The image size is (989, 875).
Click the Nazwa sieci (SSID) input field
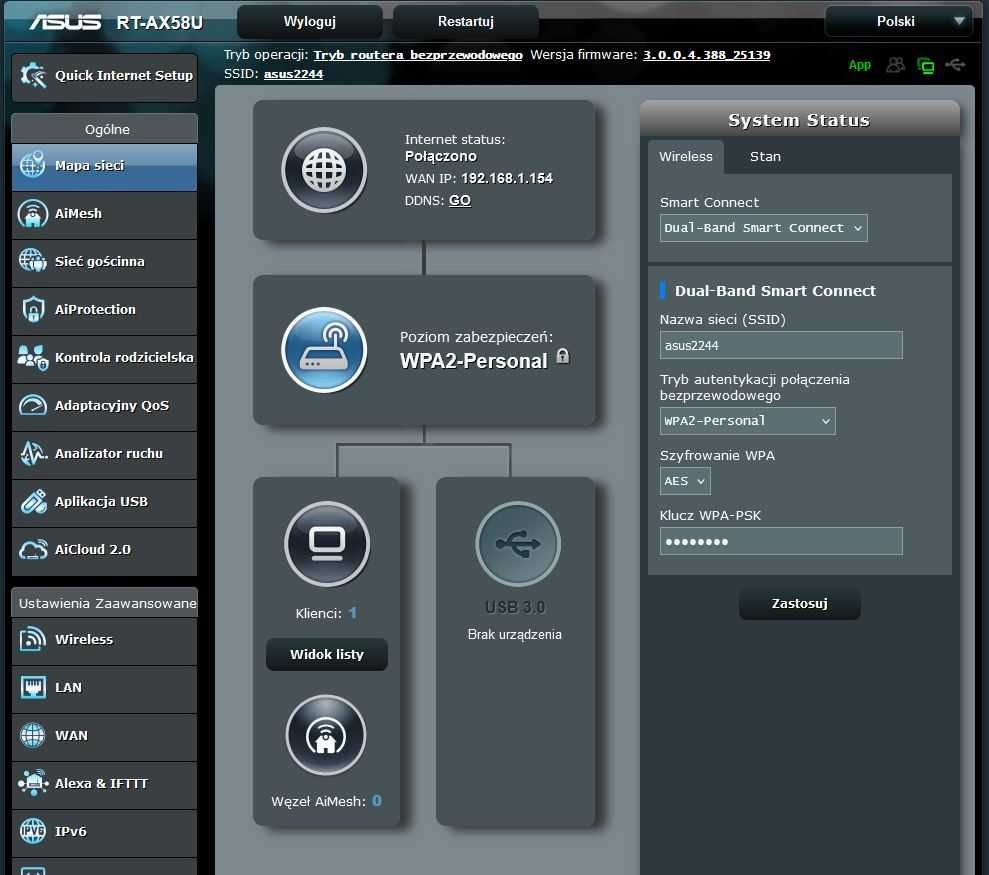pyautogui.click(x=781, y=345)
